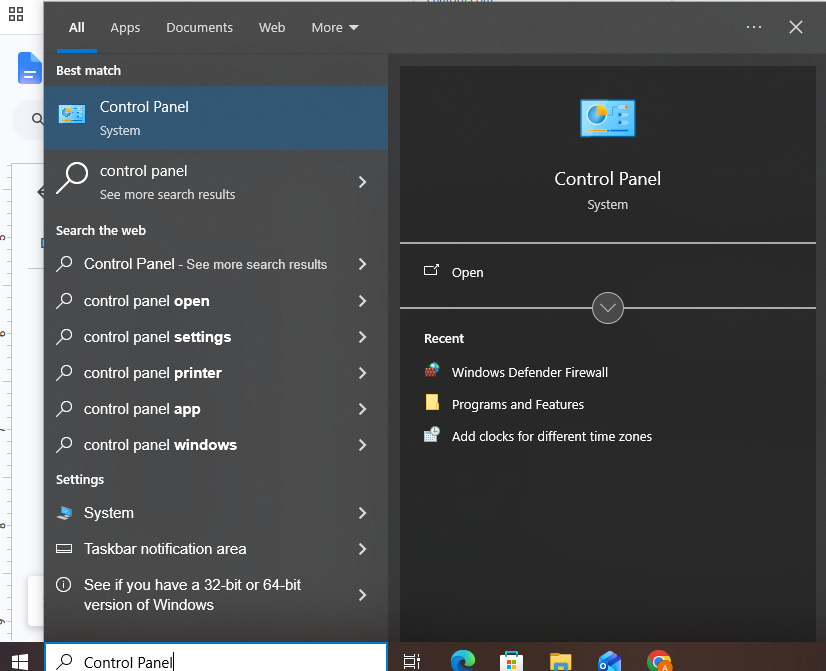Expand arrow for 'control panel' search results
This screenshot has height=671, width=826.
(x=362, y=182)
